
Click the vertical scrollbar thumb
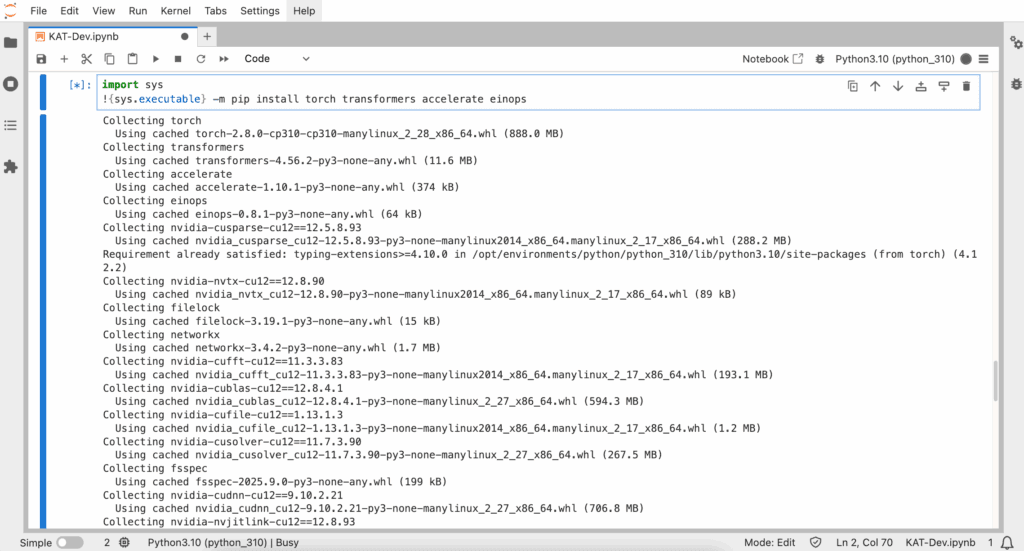pos(994,380)
